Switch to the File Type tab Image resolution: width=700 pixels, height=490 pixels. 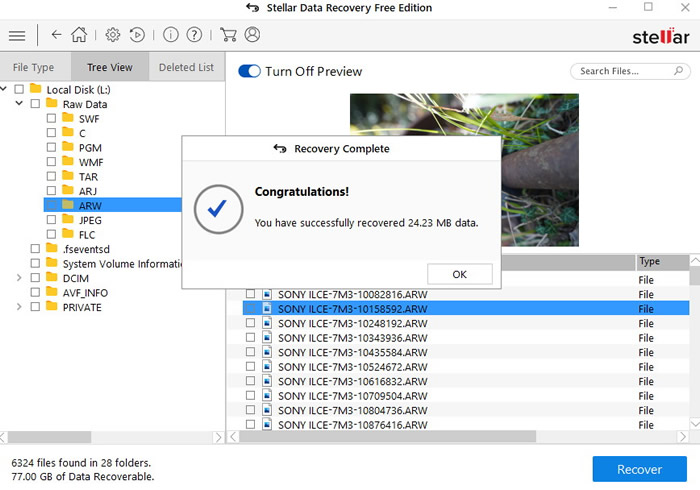(x=34, y=68)
